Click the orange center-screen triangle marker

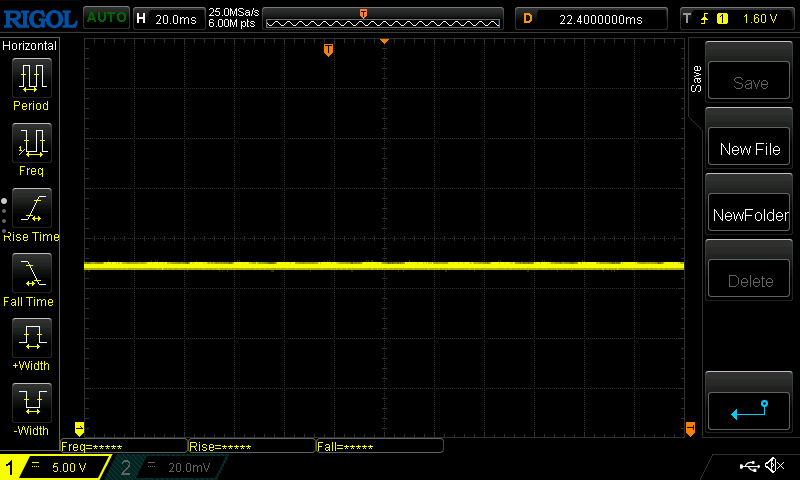tap(385, 41)
